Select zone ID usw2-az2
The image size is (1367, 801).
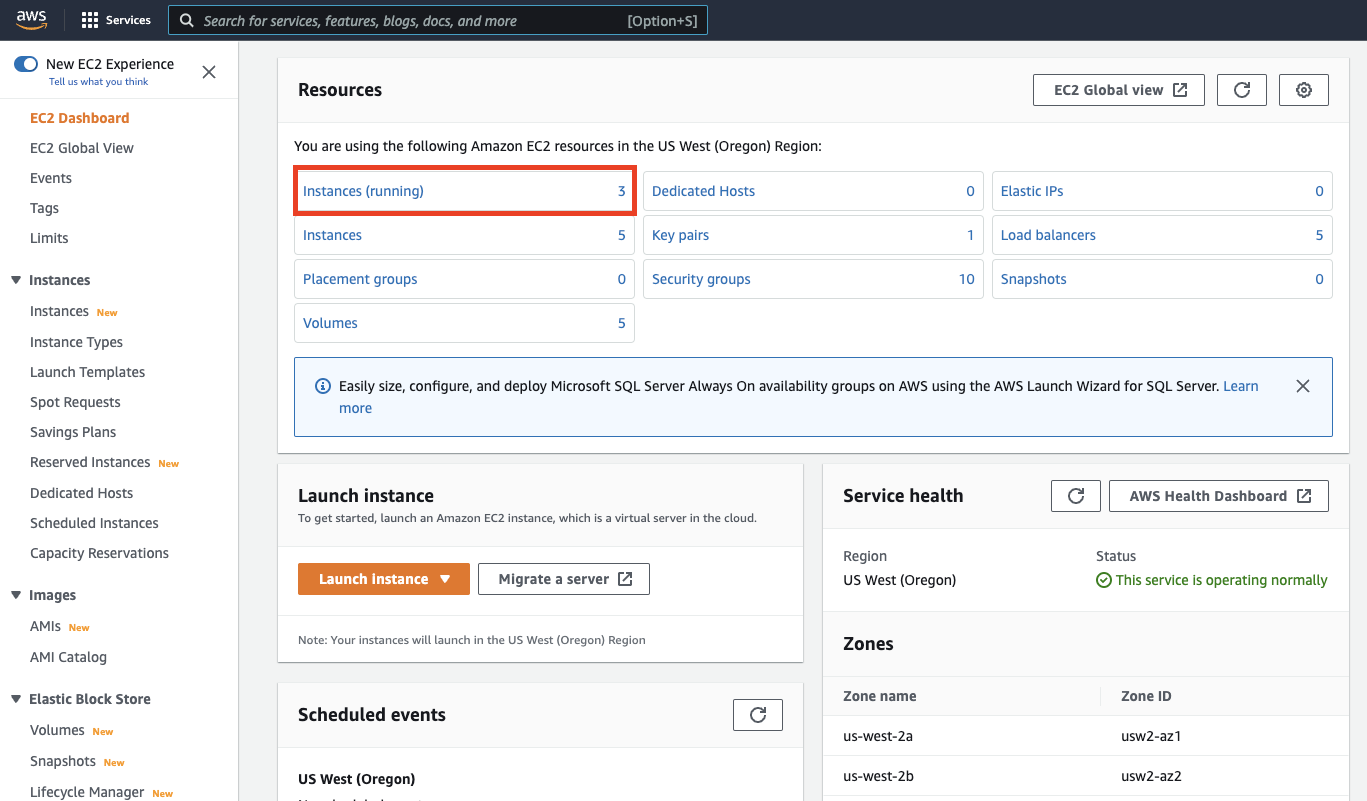click(x=1151, y=776)
